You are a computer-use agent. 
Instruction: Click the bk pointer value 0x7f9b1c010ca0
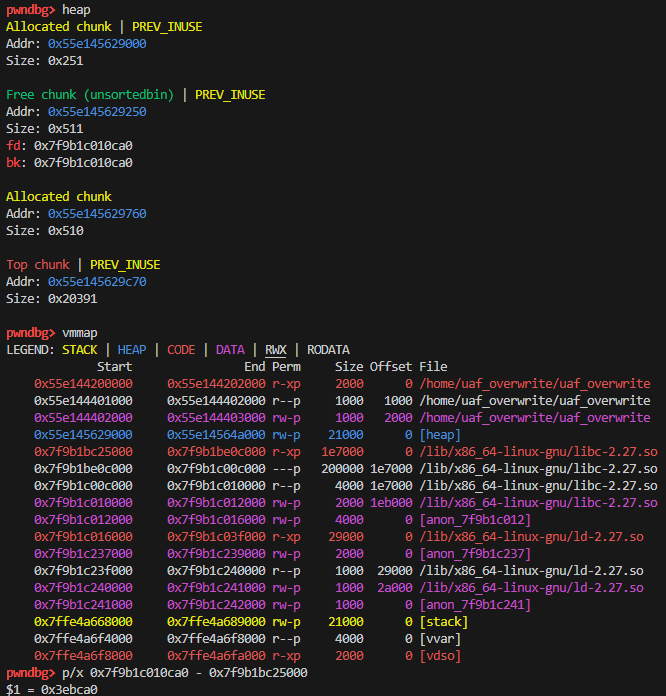pyautogui.click(x=83, y=162)
